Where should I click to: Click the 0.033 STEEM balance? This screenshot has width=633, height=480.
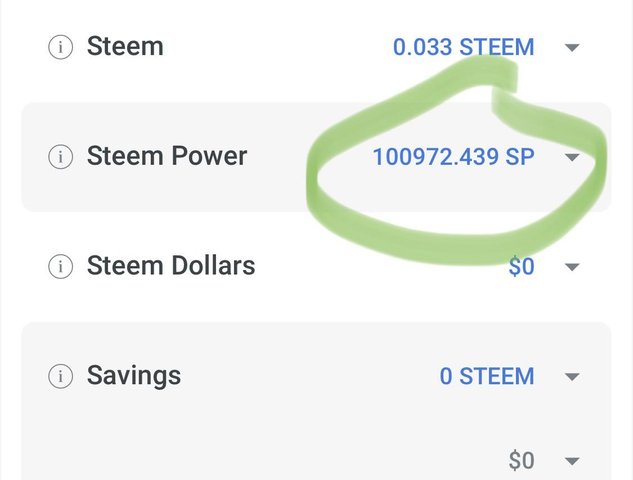[x=463, y=47]
